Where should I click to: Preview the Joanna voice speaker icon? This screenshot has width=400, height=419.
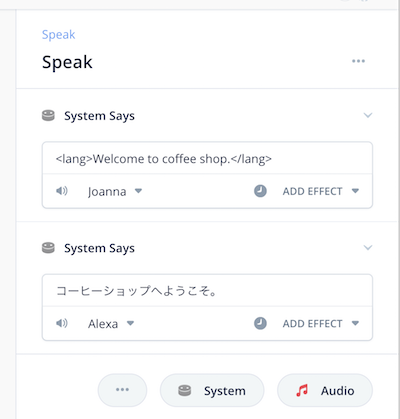pyautogui.click(x=62, y=191)
